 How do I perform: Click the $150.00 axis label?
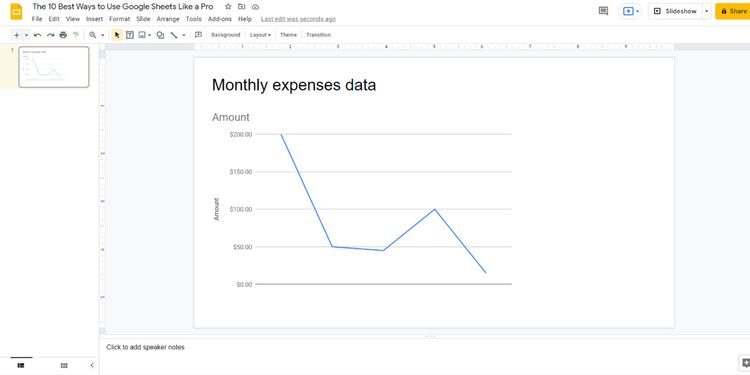[x=241, y=172]
